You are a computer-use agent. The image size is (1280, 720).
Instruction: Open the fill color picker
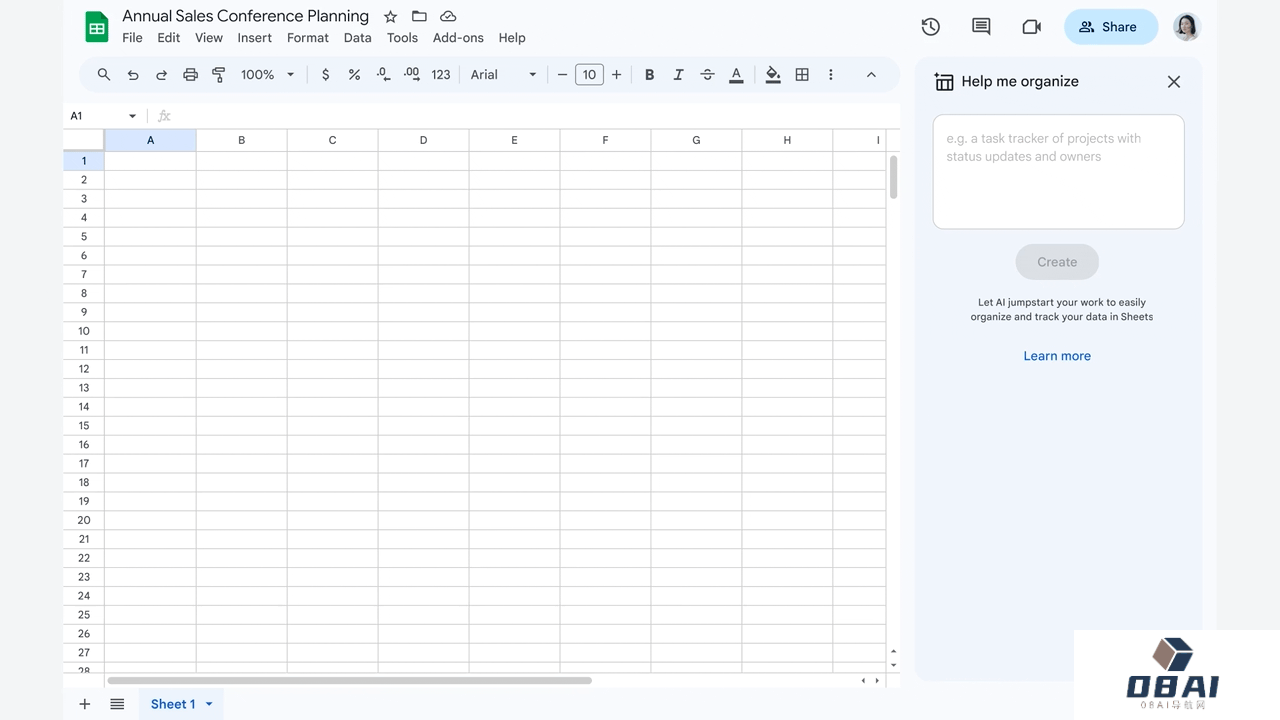click(x=773, y=75)
